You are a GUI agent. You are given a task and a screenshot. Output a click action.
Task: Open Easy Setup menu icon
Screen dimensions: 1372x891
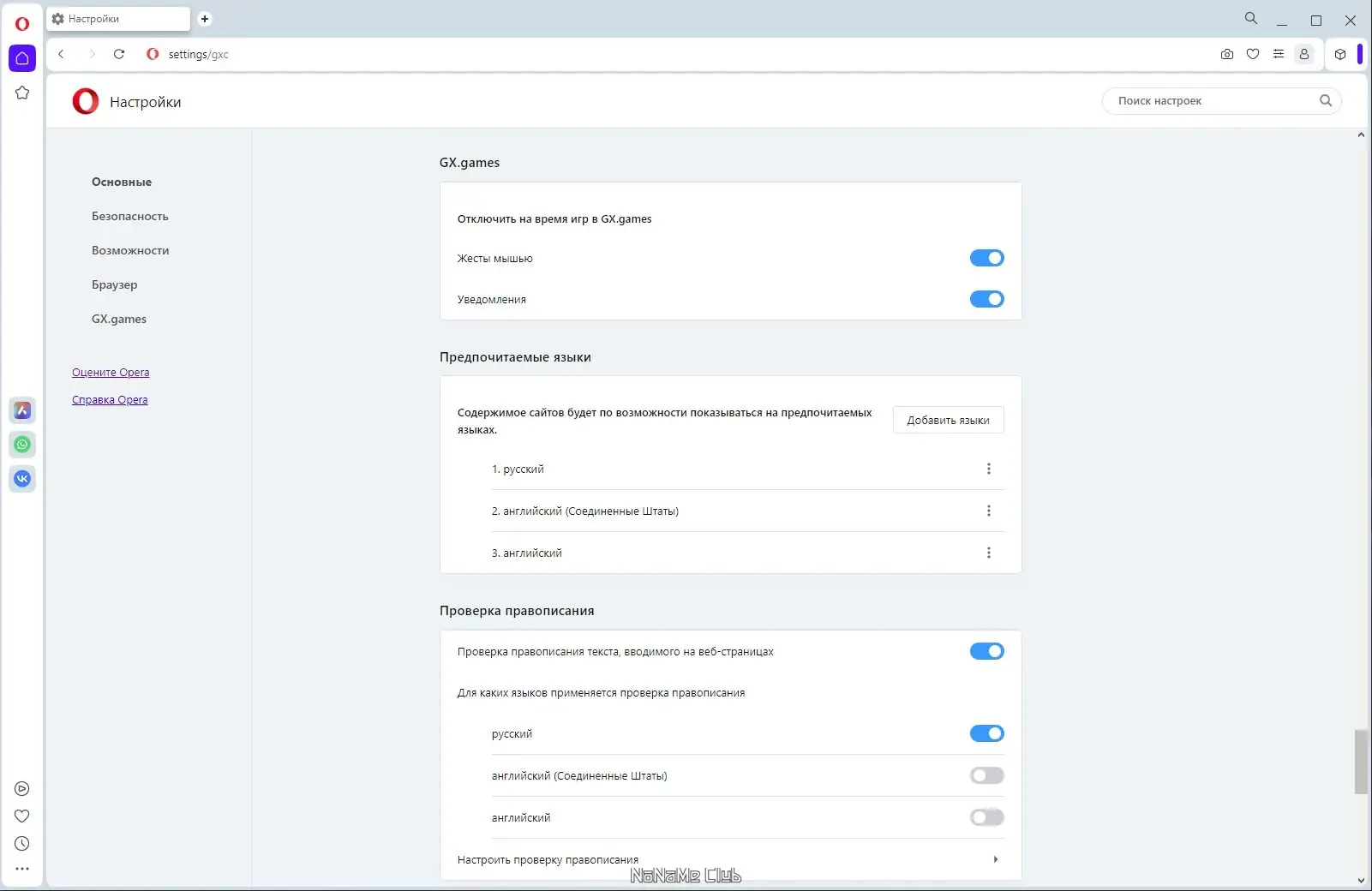point(1279,54)
